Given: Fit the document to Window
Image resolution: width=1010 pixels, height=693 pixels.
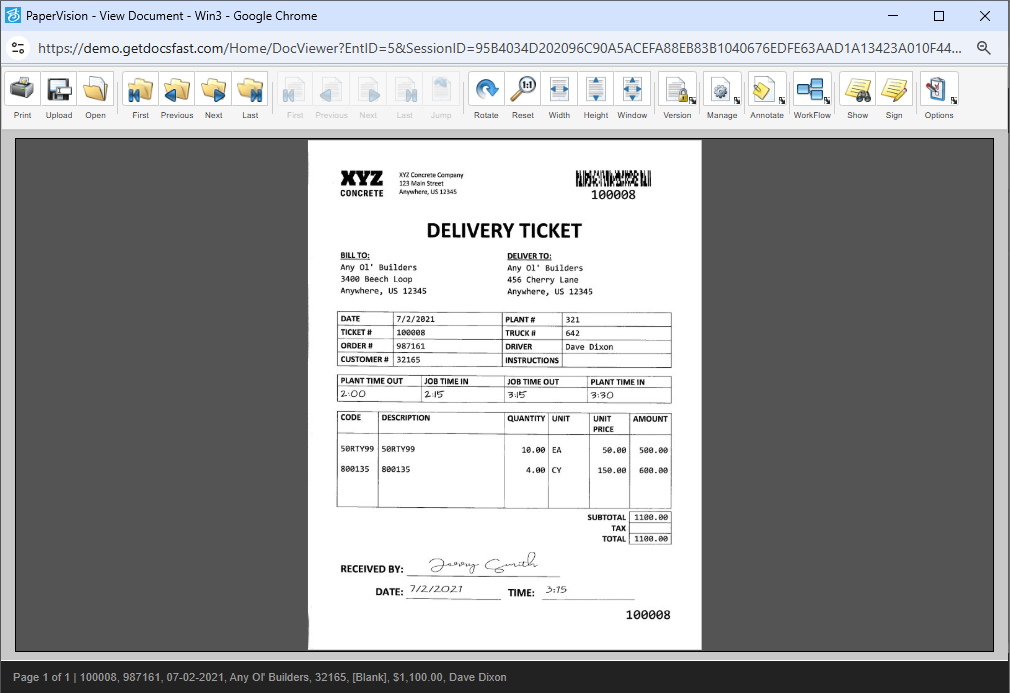Looking at the screenshot, I should [x=632, y=91].
